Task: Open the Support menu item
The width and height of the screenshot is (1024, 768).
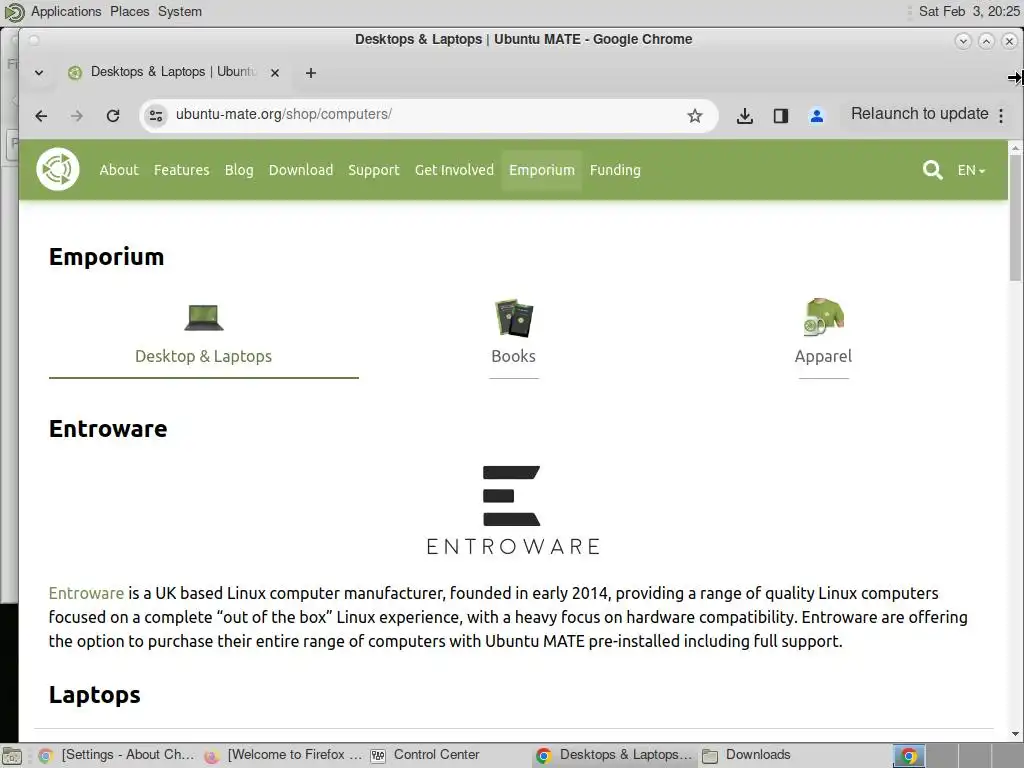Action: pos(374,170)
